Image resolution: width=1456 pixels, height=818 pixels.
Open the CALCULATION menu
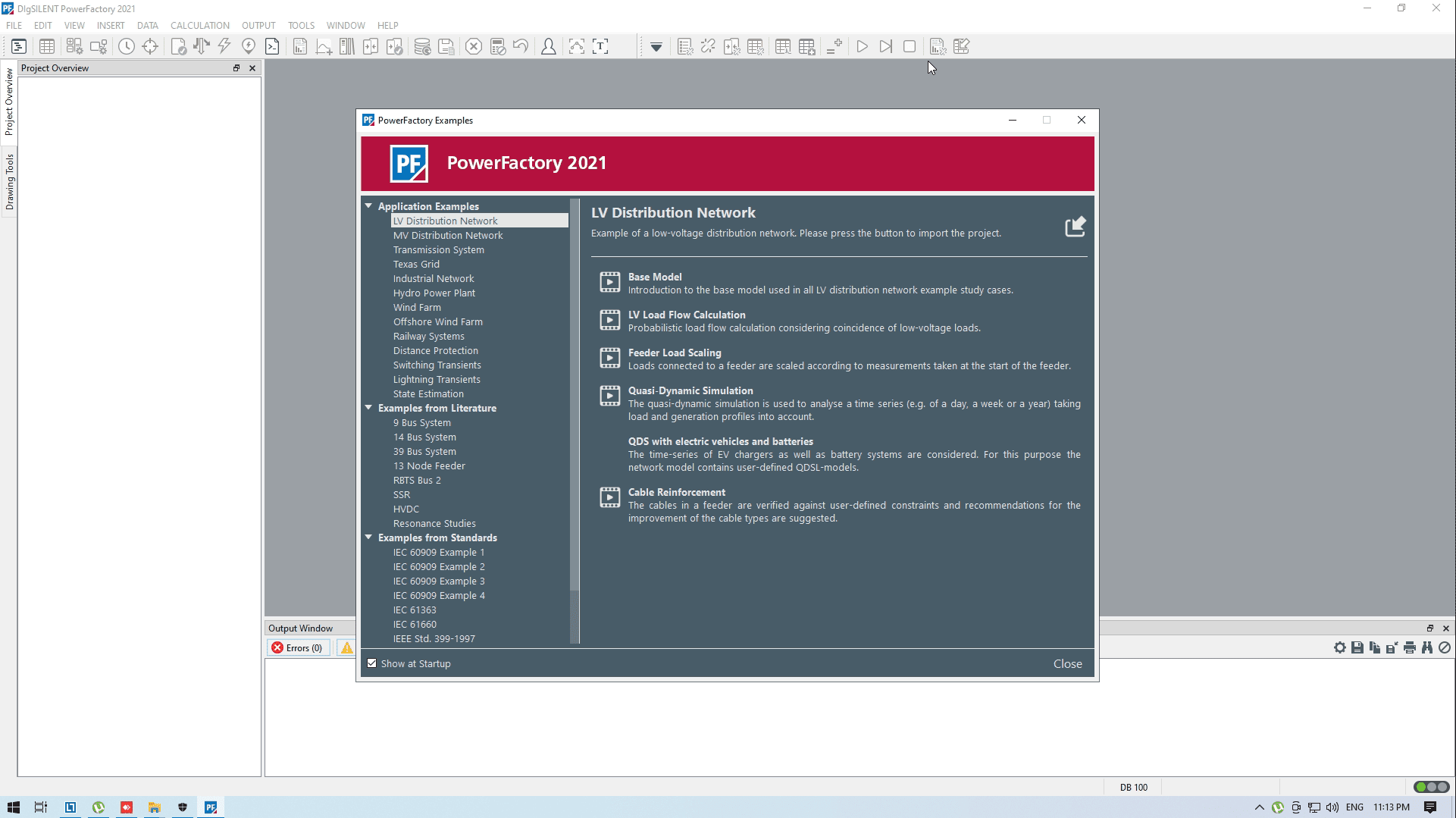199,25
